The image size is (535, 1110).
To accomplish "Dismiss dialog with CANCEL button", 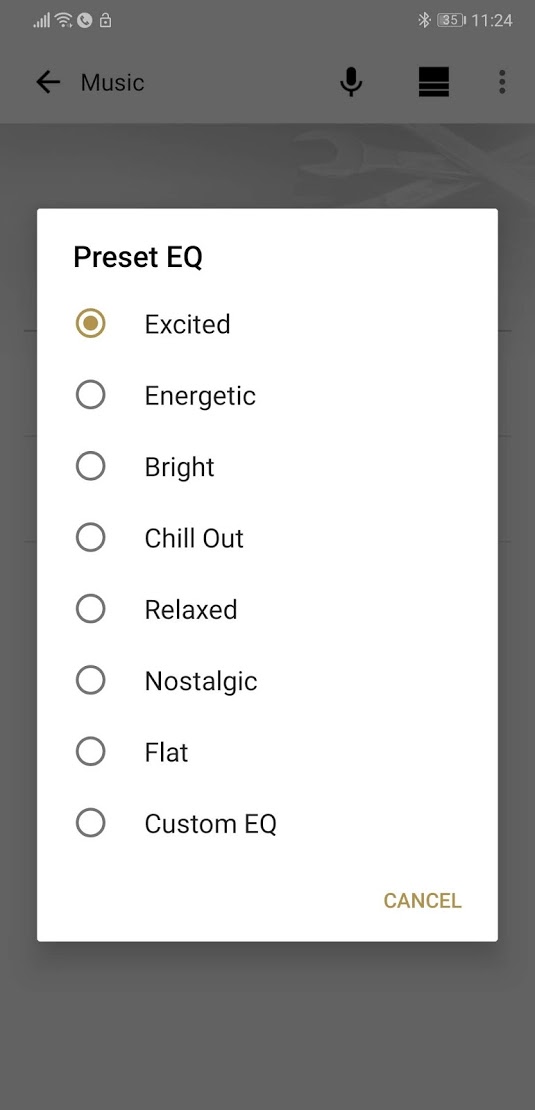I will point(422,900).
